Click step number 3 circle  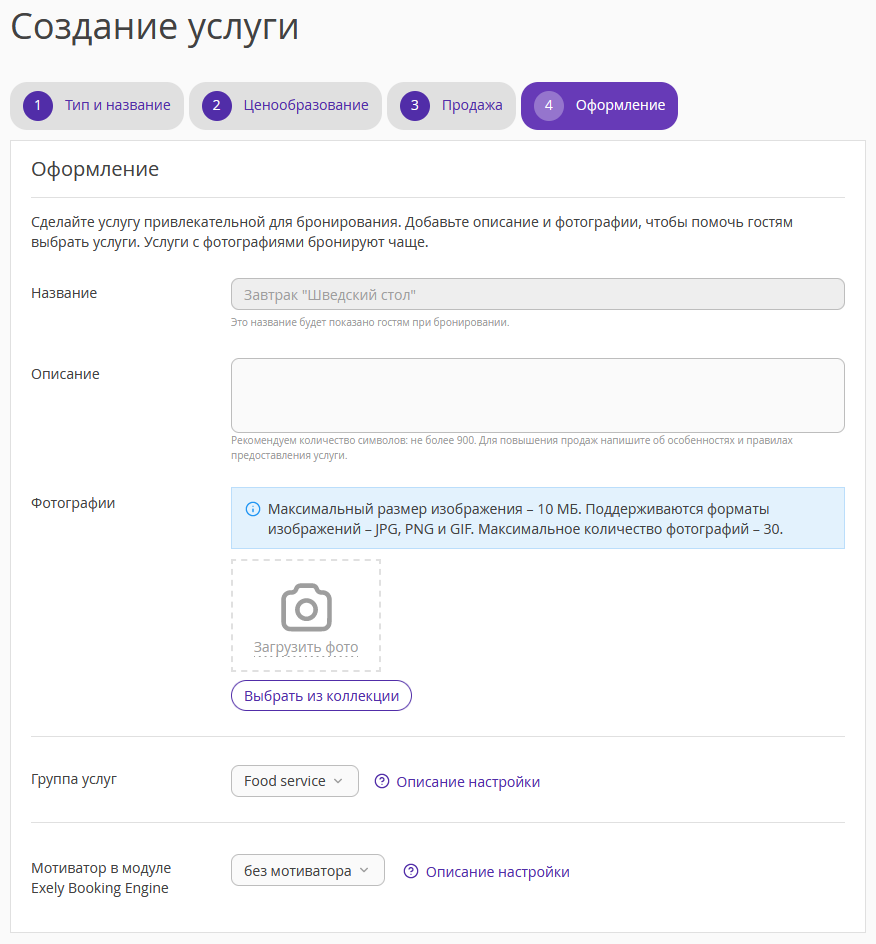(x=415, y=106)
